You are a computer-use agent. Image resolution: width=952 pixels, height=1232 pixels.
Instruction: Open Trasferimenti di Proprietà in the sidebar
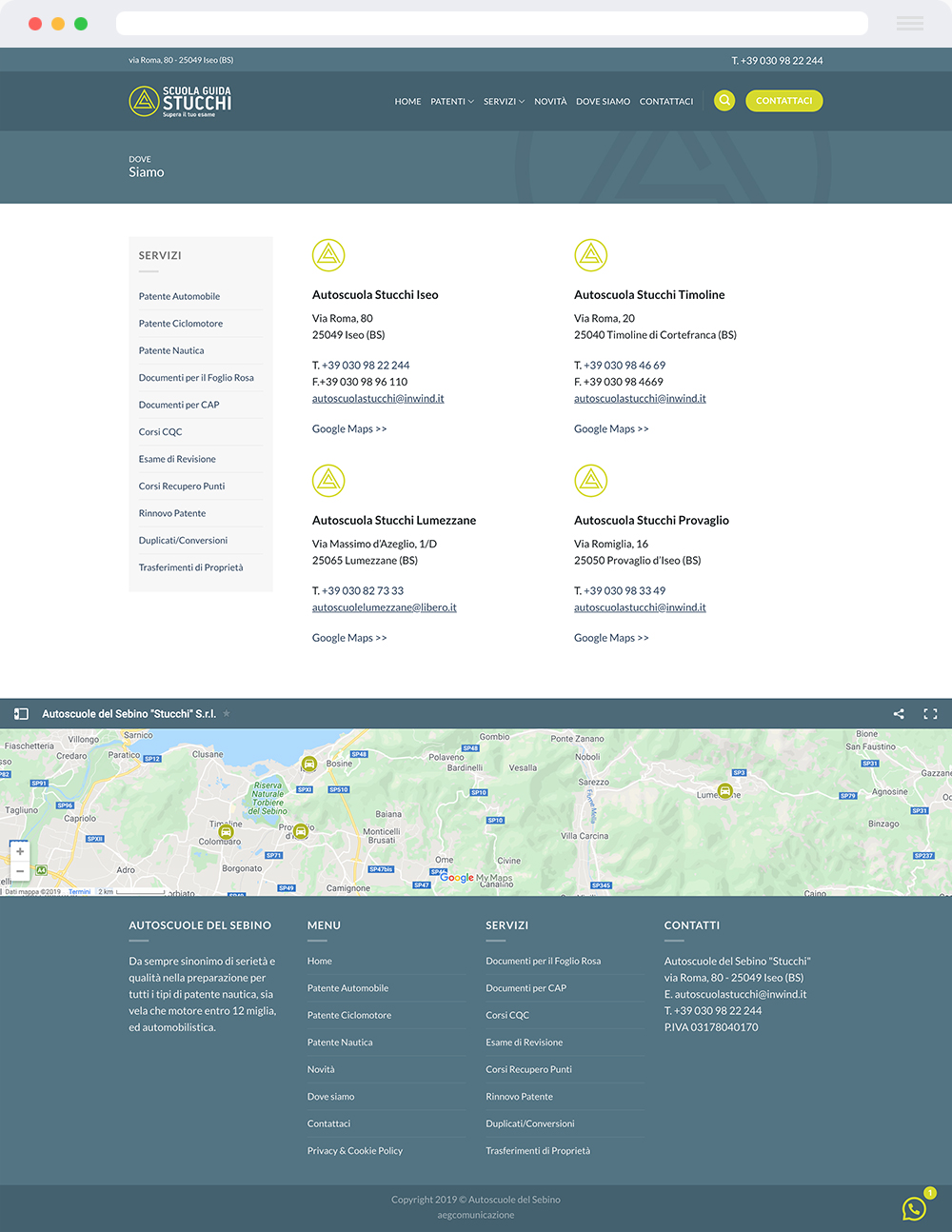tap(190, 567)
